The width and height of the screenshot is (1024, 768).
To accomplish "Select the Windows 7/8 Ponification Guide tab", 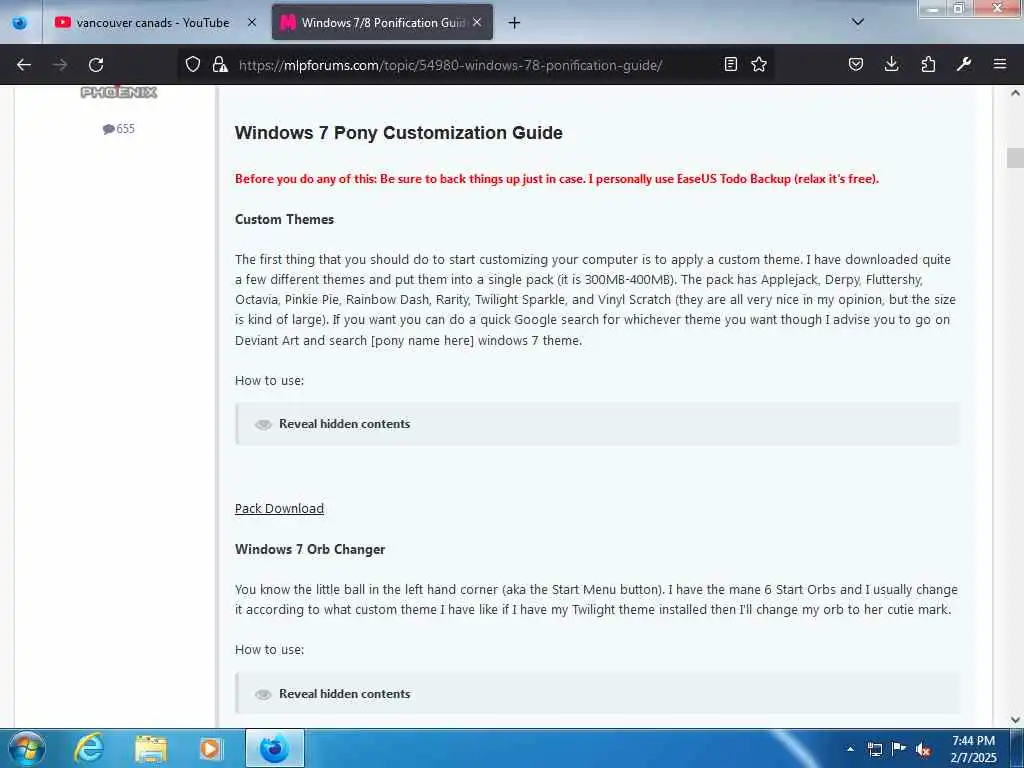I will pyautogui.click(x=382, y=22).
